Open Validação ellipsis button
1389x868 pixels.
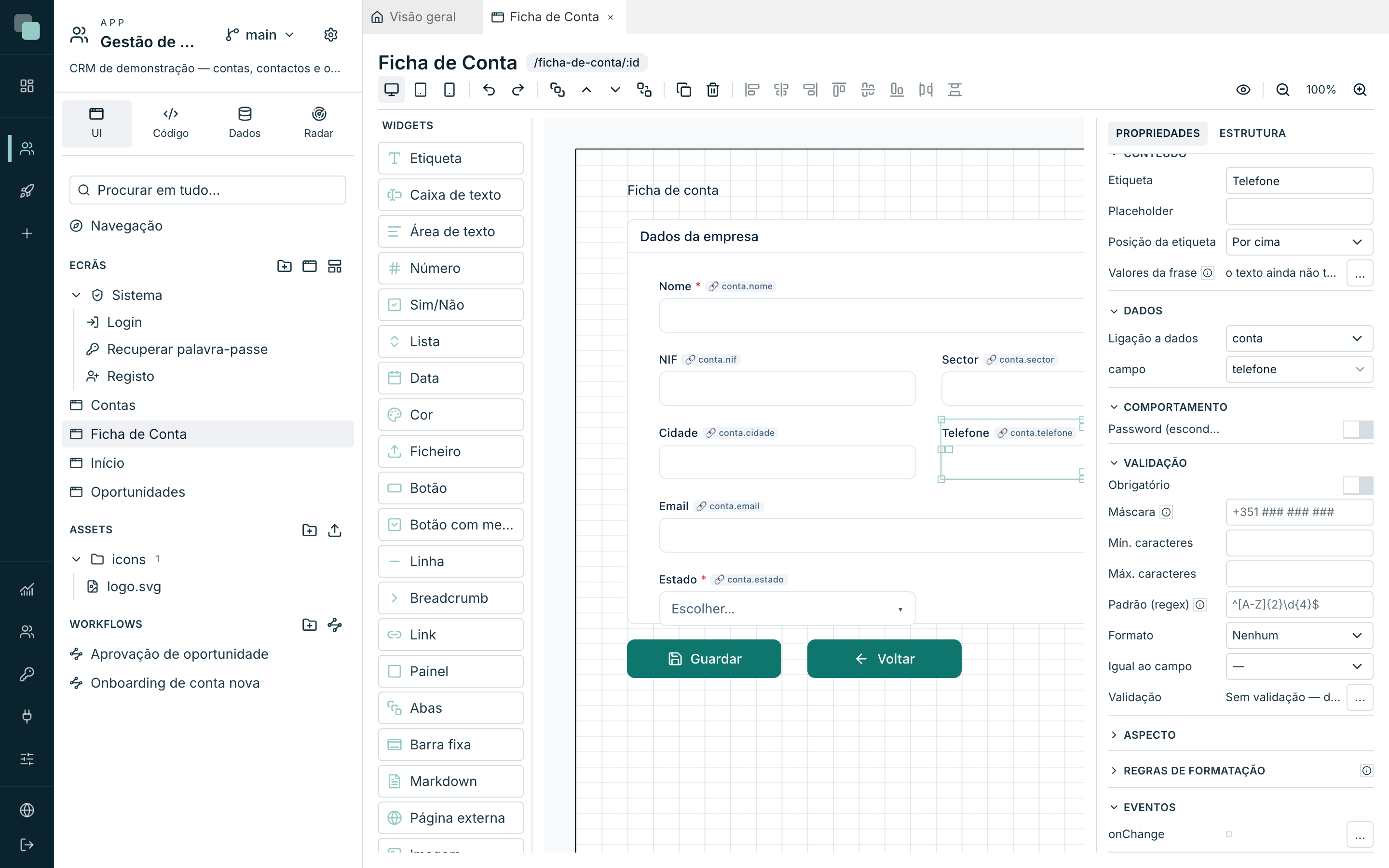(x=1360, y=697)
